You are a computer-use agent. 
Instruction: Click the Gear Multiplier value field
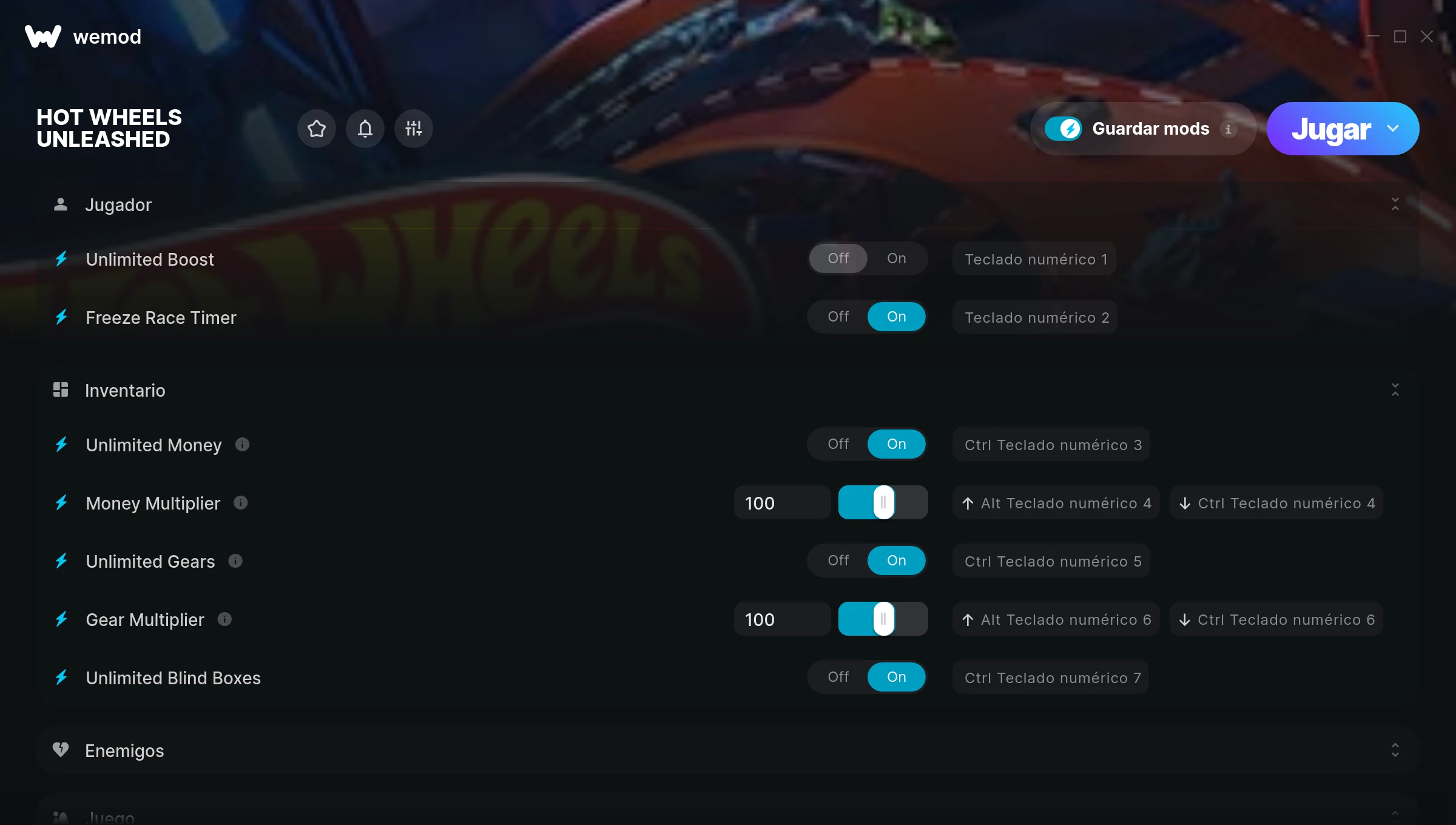pyautogui.click(x=783, y=619)
